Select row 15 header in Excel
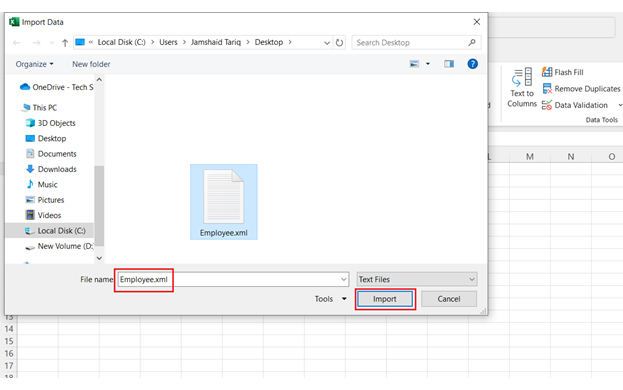 (x=9, y=341)
